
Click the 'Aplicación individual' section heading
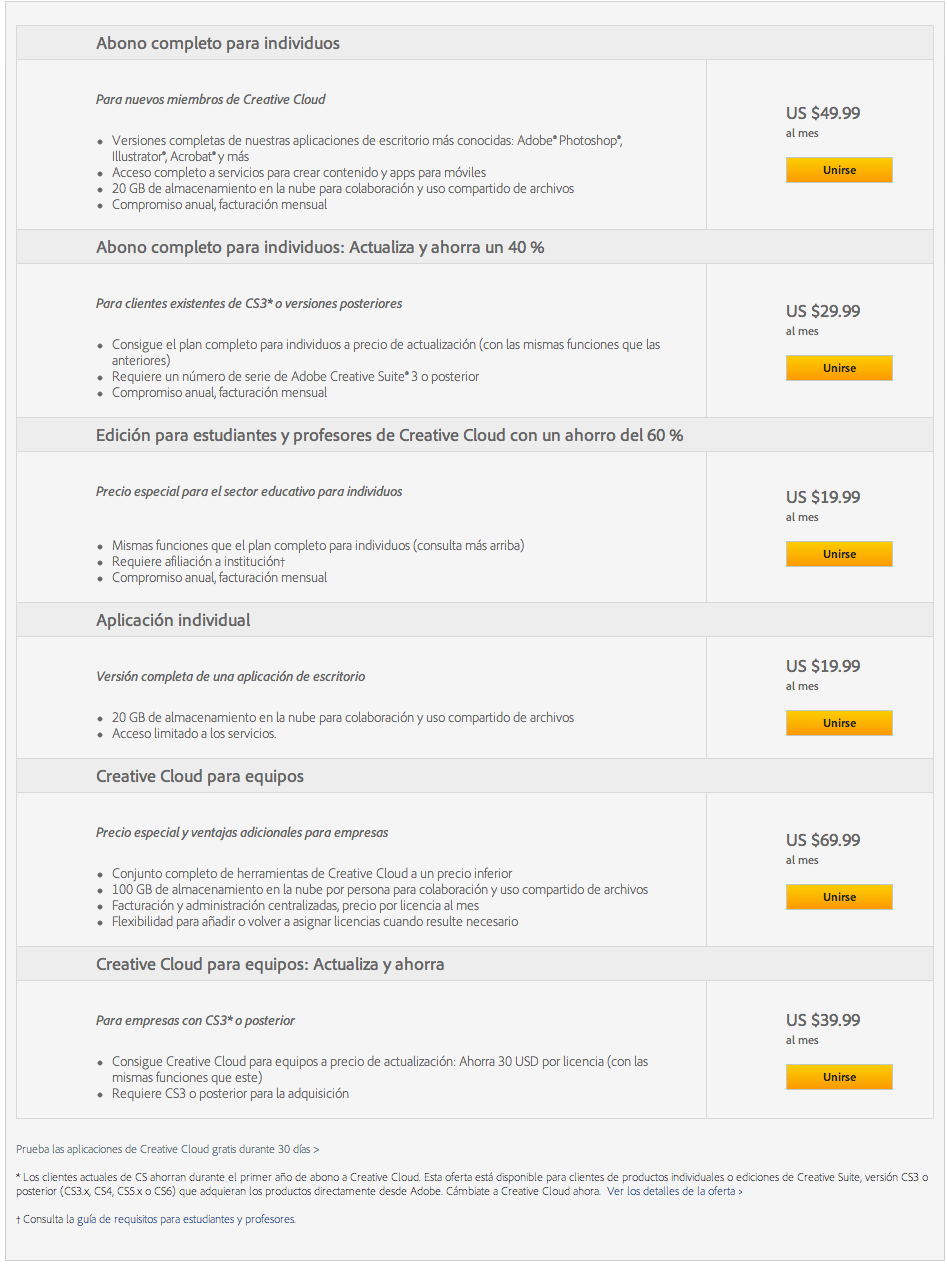pos(173,620)
